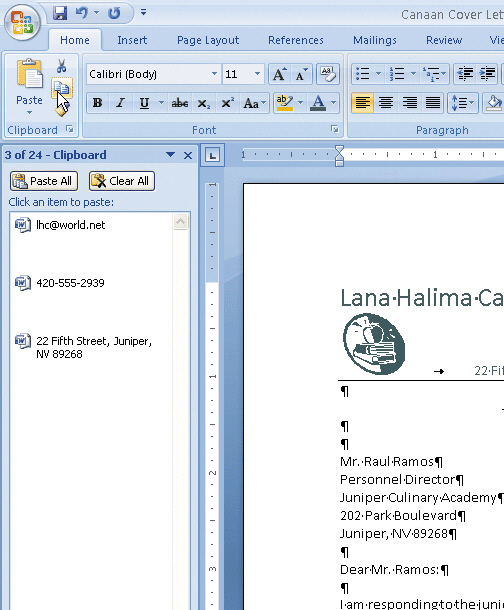This screenshot has height=610, width=504.
Task: Open Clipboard group dialog launcher
Action: click(70, 129)
